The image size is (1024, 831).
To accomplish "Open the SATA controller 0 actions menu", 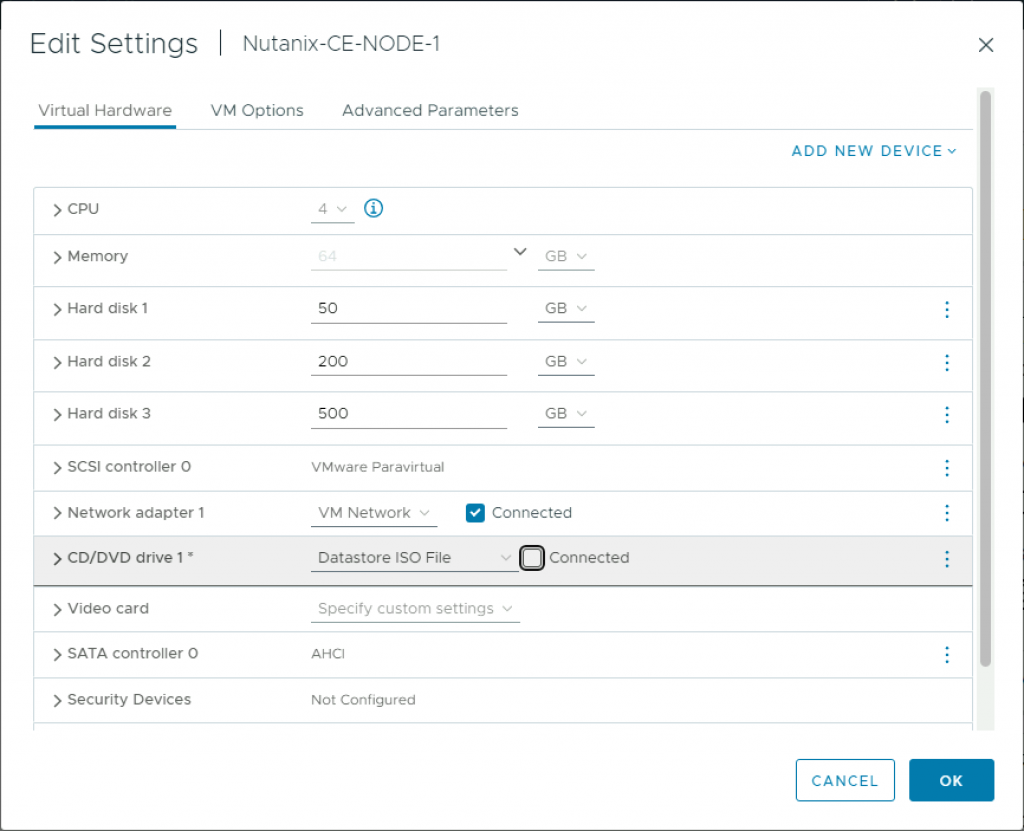I will point(946,655).
